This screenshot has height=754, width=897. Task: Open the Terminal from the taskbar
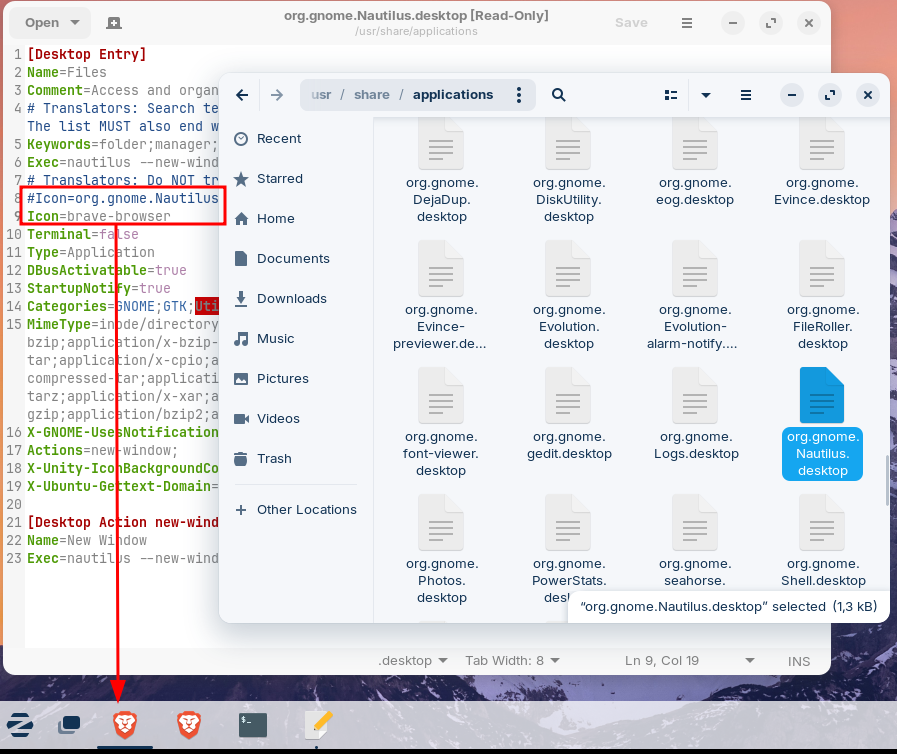252,725
